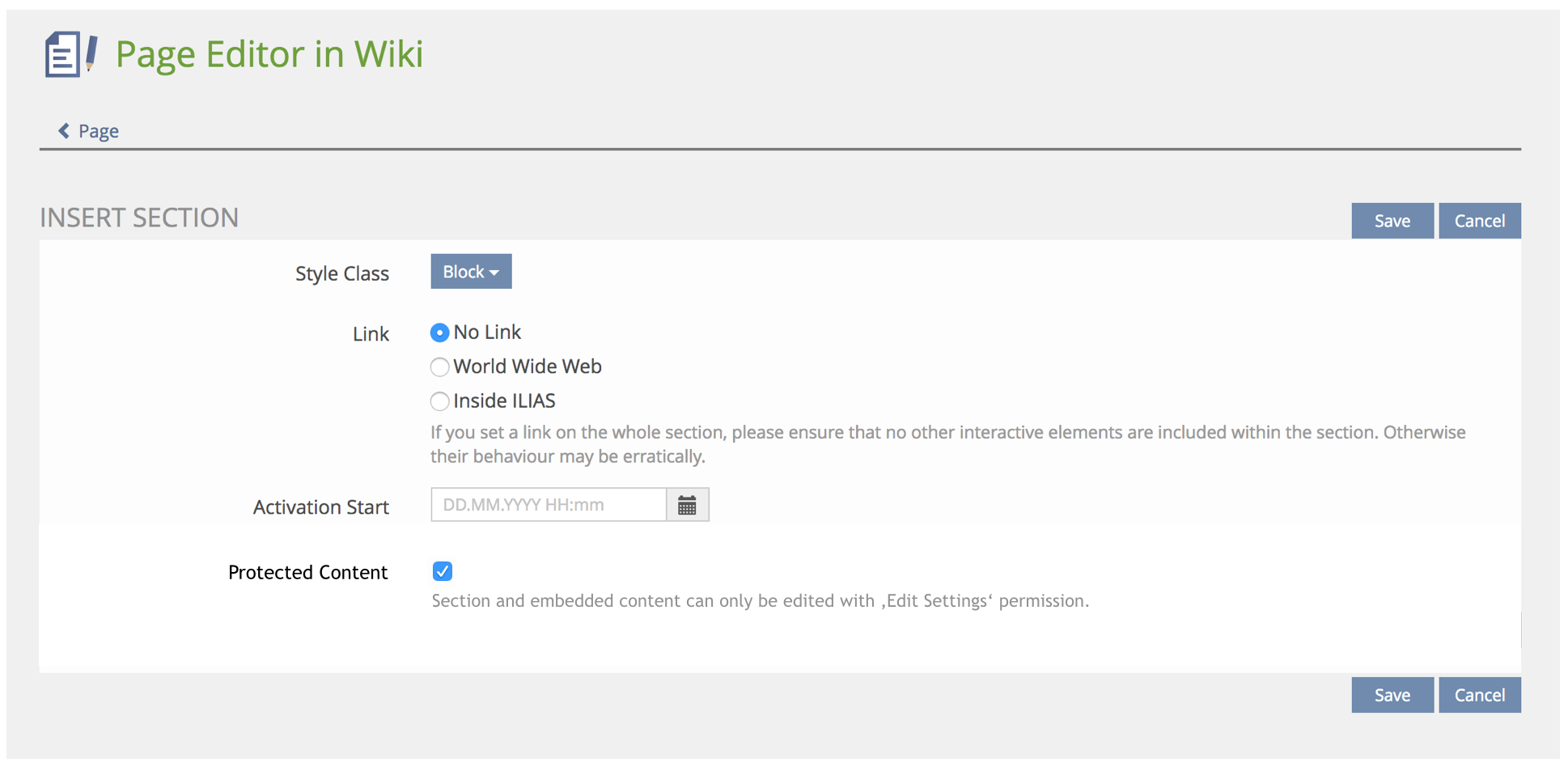This screenshot has height=767, width=1568.
Task: Click the bottom Save button
Action: (1392, 695)
